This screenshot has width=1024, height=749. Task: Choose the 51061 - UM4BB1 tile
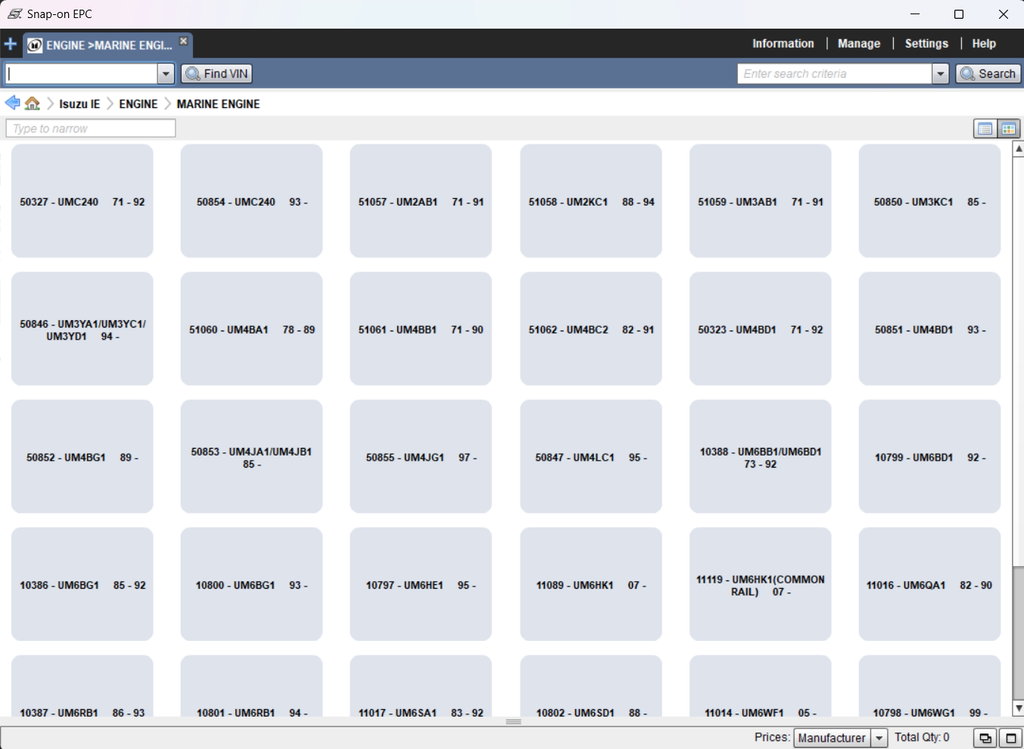(x=421, y=329)
